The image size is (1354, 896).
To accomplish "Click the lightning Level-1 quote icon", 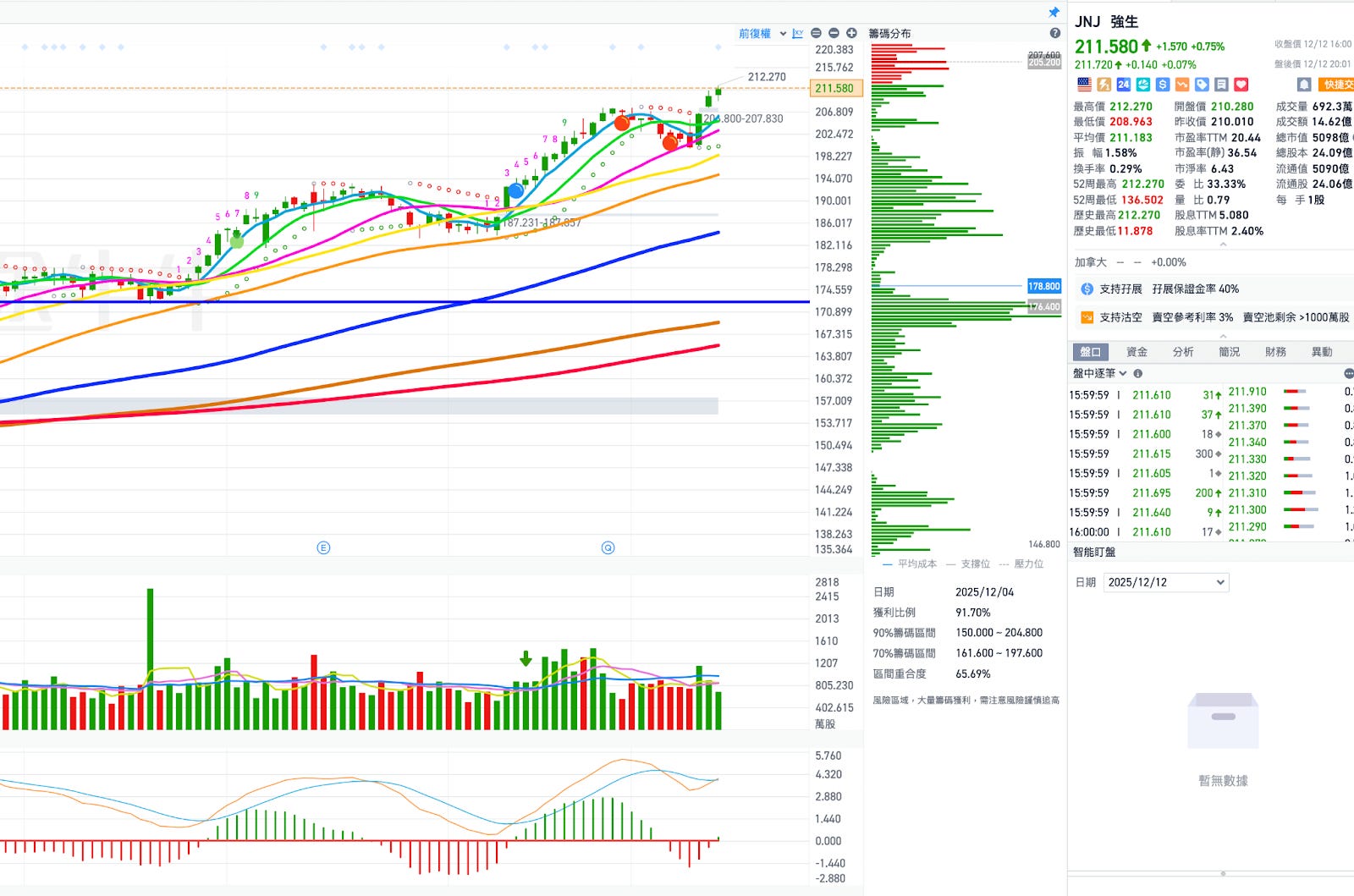I will (1104, 85).
